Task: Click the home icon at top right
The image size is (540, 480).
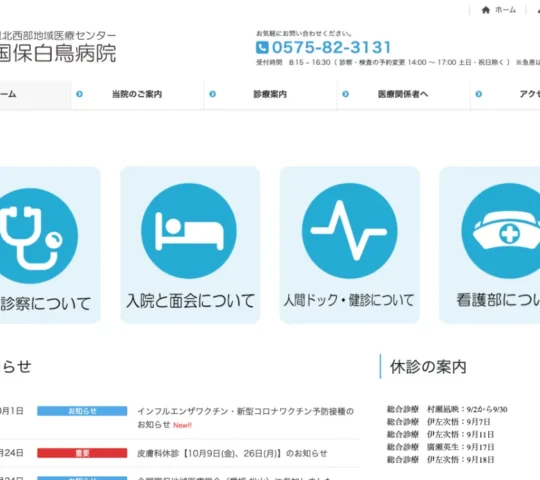Action: [x=486, y=10]
